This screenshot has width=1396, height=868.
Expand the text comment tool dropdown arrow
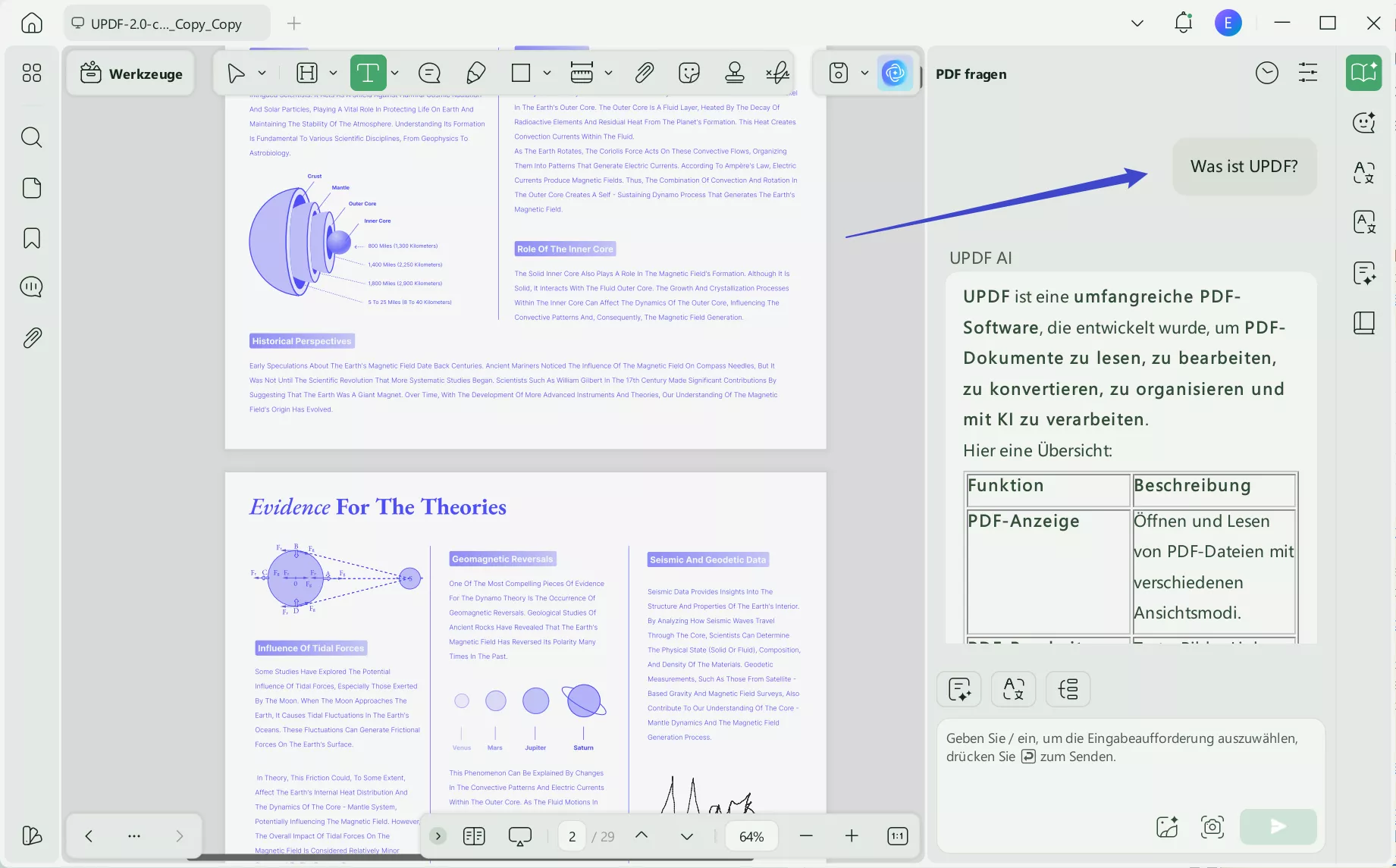click(x=395, y=73)
